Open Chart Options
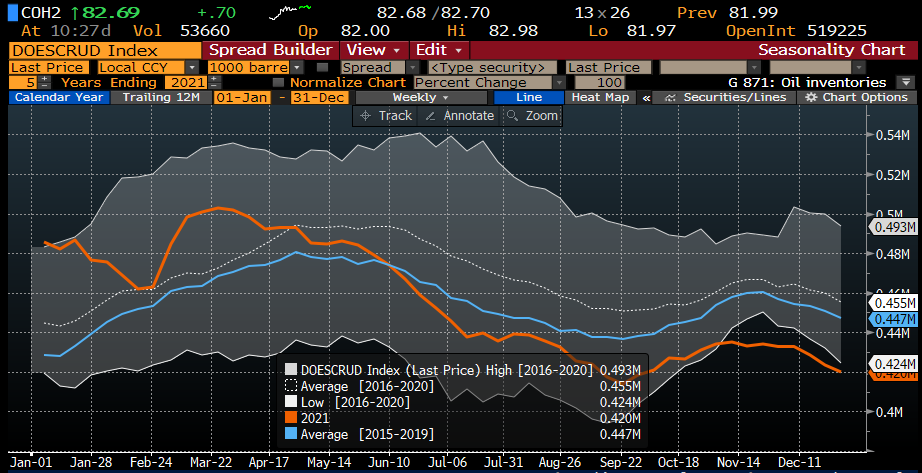 tap(856, 98)
